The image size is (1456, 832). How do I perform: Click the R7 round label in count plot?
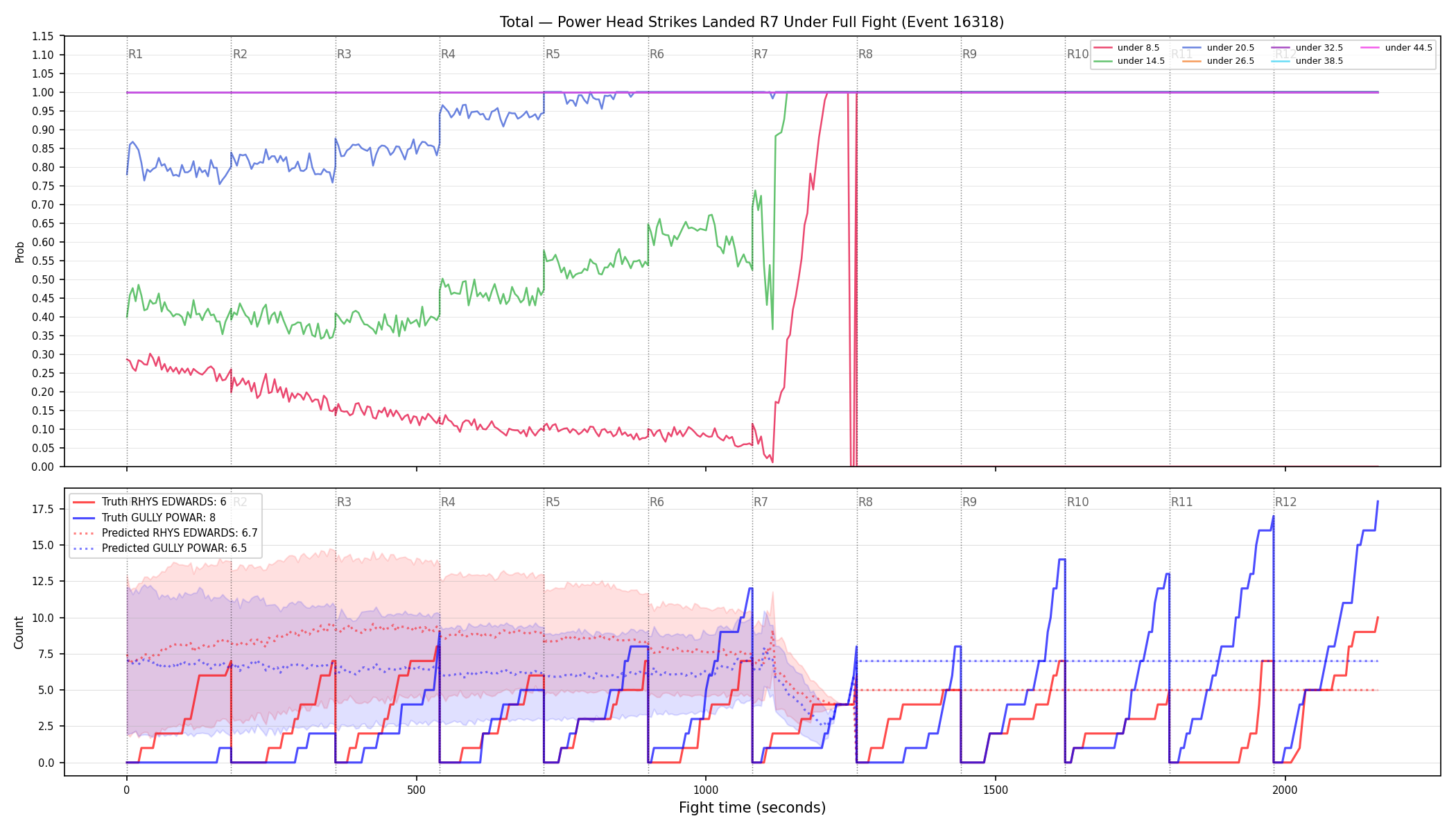(x=761, y=502)
